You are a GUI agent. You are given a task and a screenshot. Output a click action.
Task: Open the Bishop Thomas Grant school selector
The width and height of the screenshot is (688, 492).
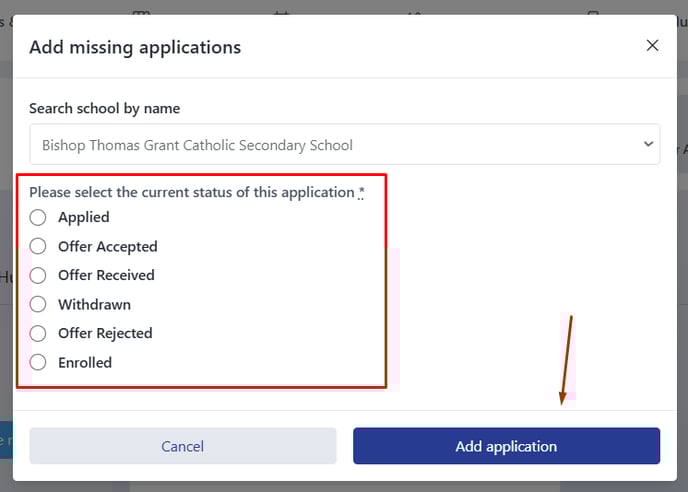344,144
